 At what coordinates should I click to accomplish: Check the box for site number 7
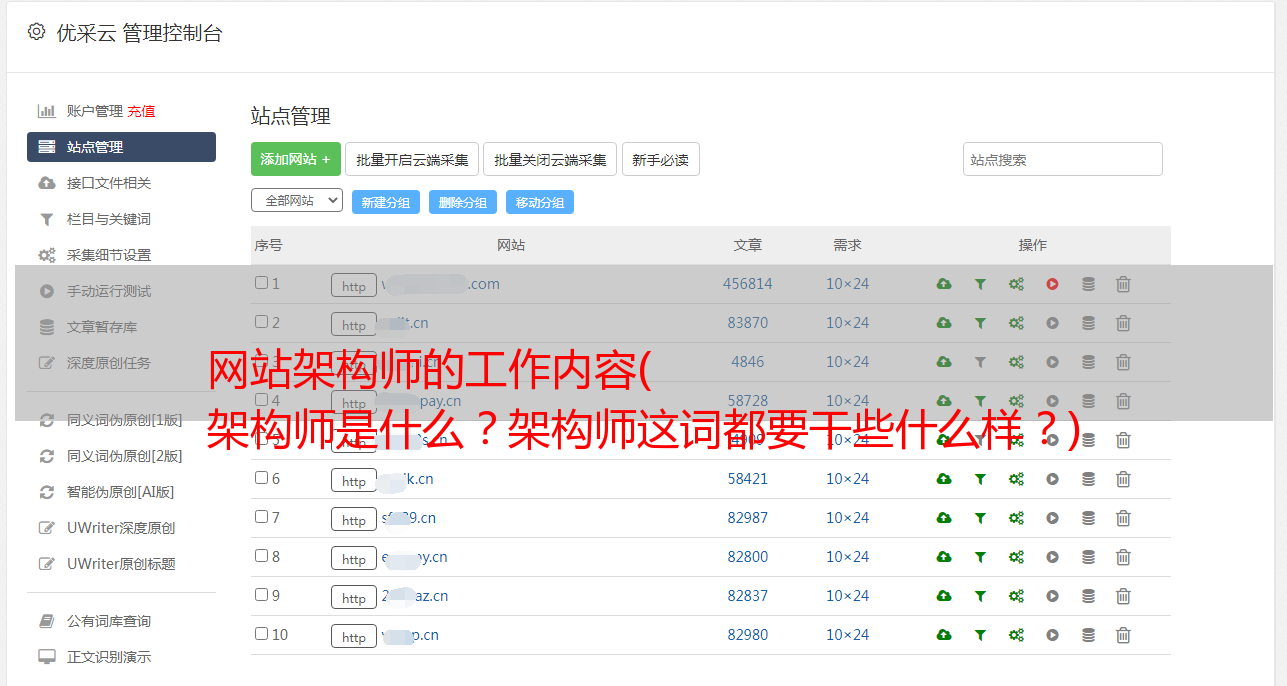tap(261, 517)
